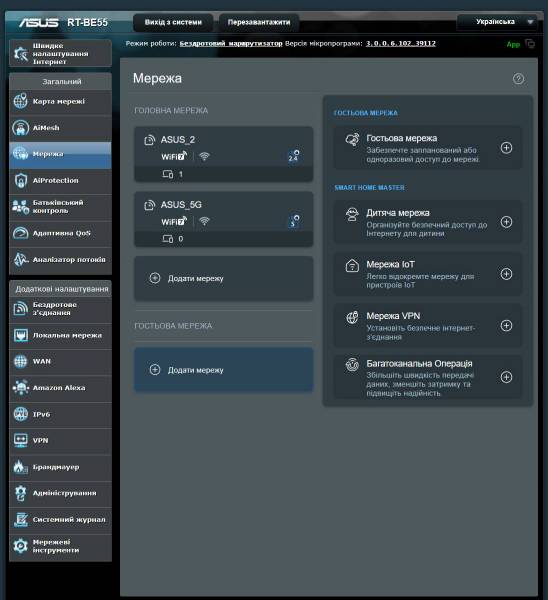Viewport: 548px width, 600px height.
Task: Open the ASUS_5G network card title
Action: coord(181,205)
